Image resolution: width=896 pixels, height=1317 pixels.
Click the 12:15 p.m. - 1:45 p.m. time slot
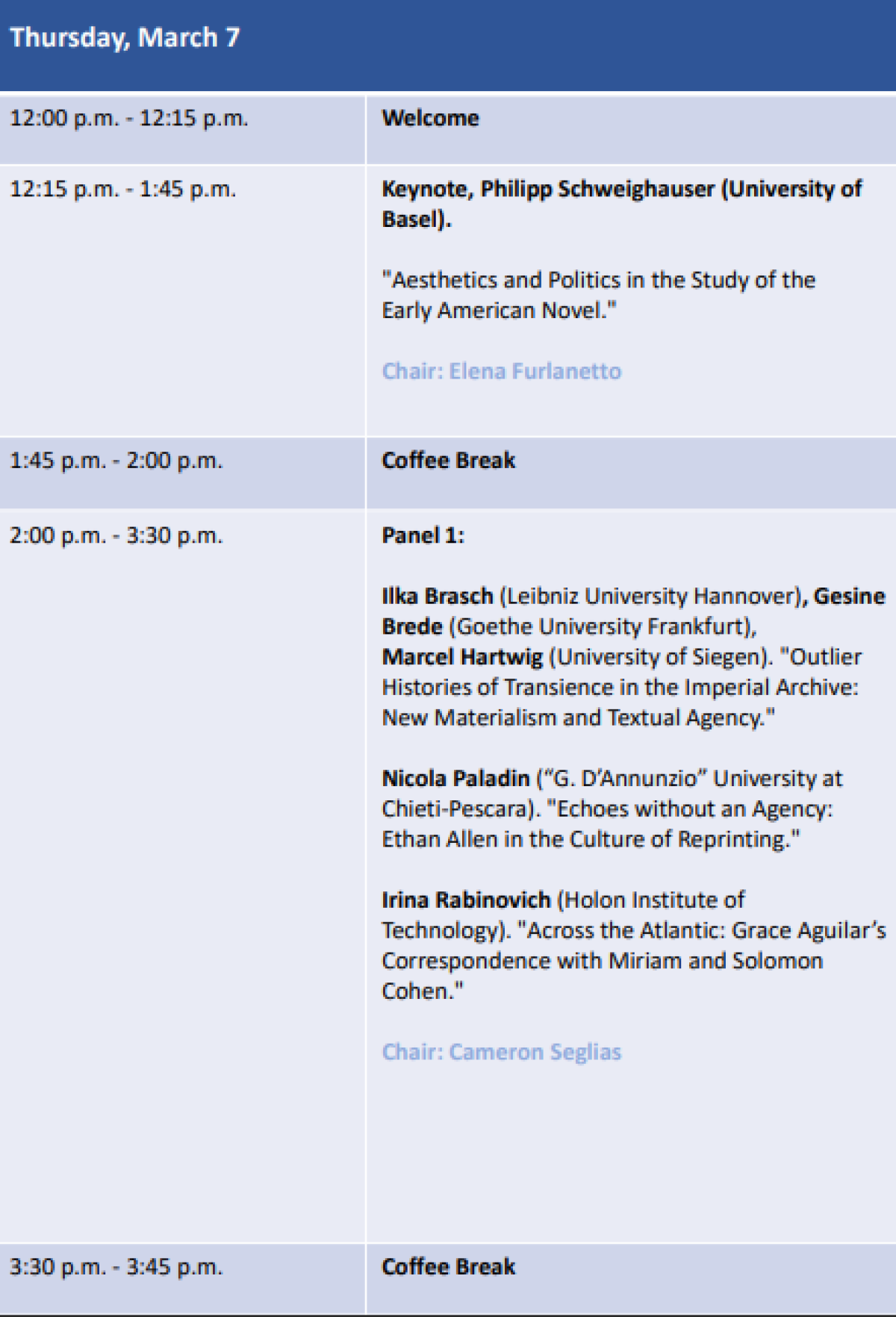click(122, 190)
